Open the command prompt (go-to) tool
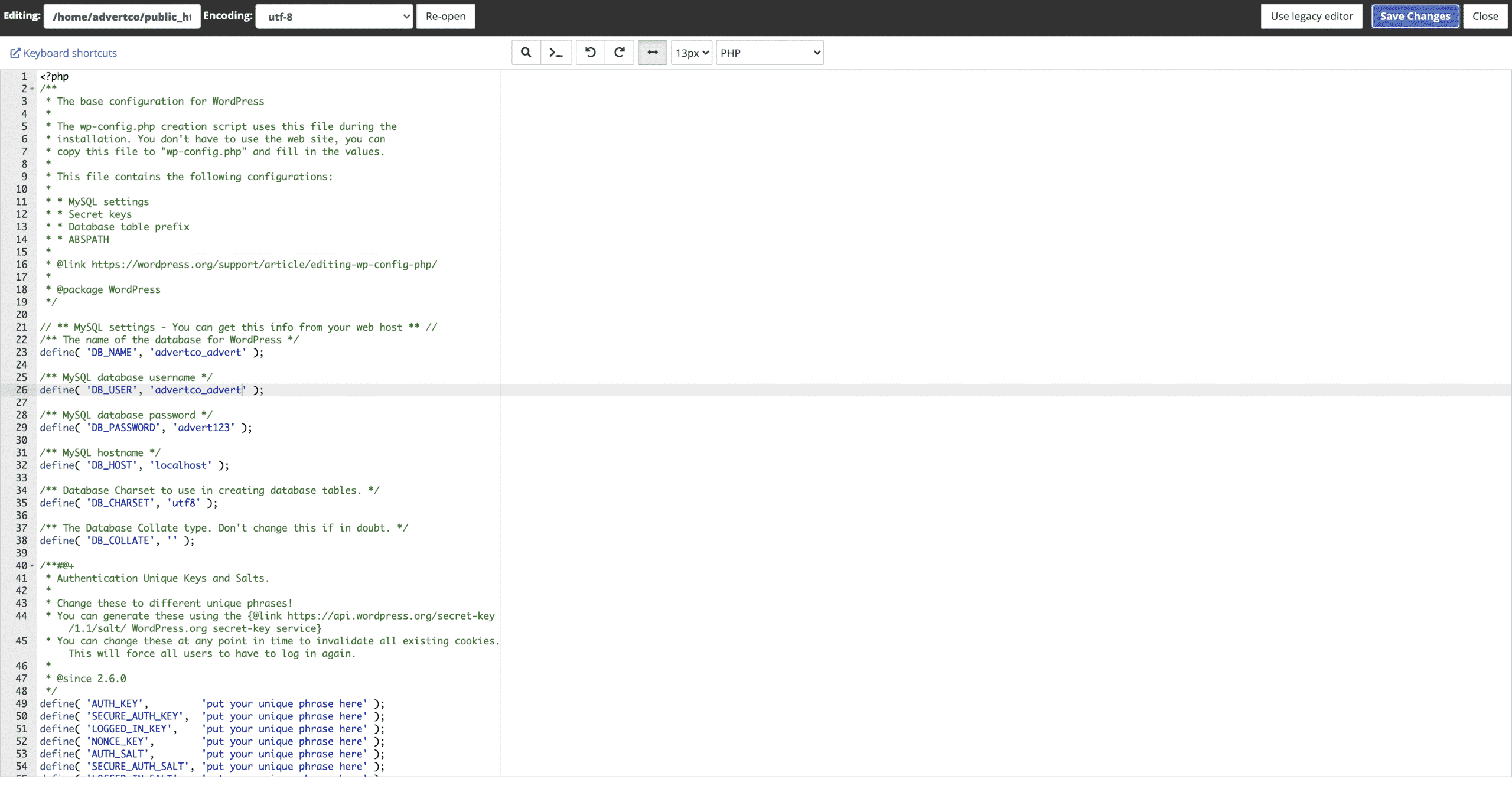This screenshot has height=792, width=1512. coord(556,53)
